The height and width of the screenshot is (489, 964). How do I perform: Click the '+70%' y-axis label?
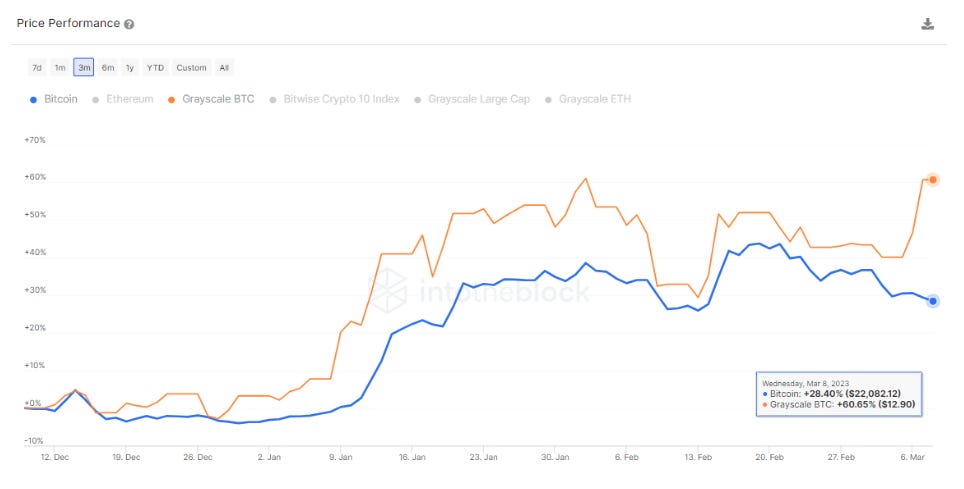point(35,140)
